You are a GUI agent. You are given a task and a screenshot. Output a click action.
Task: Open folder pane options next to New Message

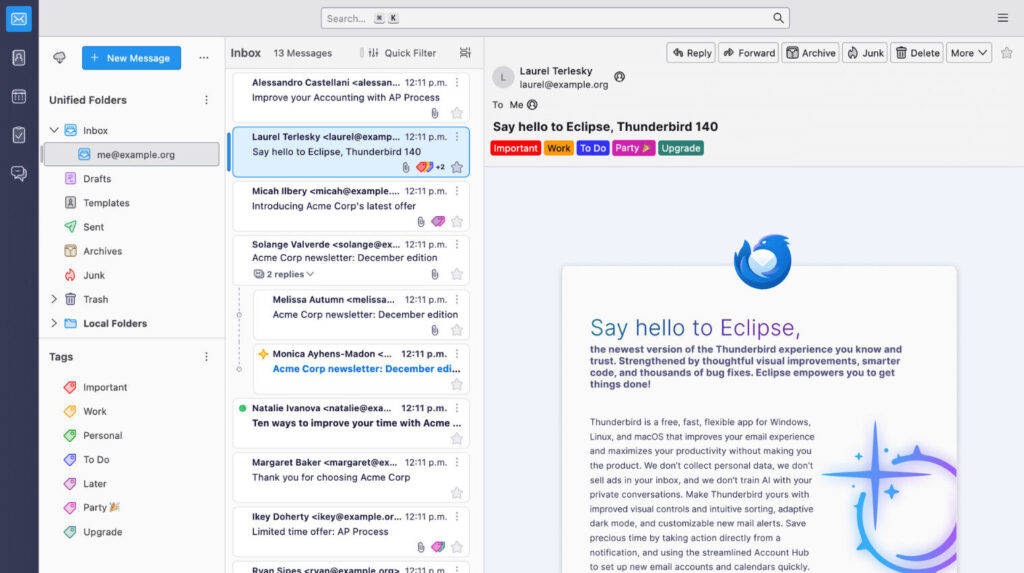pyautogui.click(x=204, y=57)
